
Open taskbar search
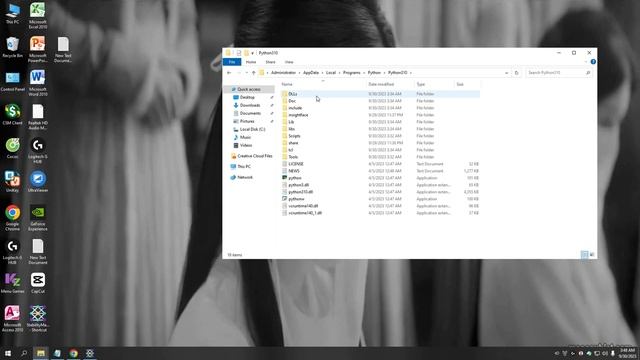pos(24,353)
